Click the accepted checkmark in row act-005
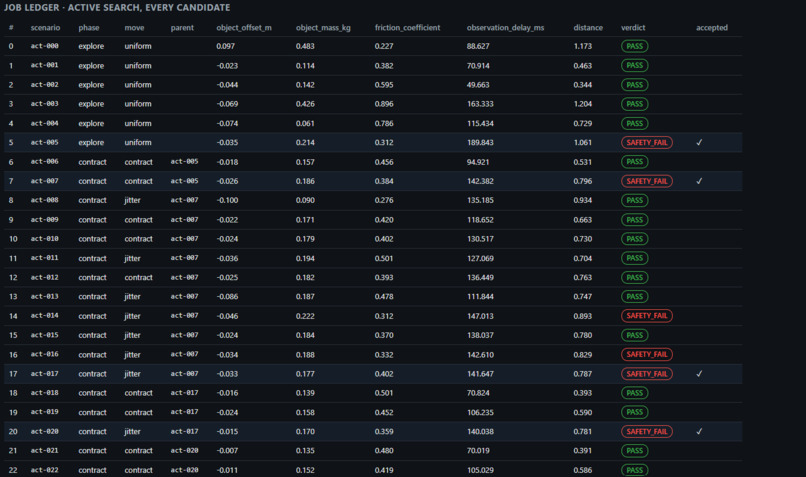This screenshot has width=806, height=477. click(x=699, y=142)
